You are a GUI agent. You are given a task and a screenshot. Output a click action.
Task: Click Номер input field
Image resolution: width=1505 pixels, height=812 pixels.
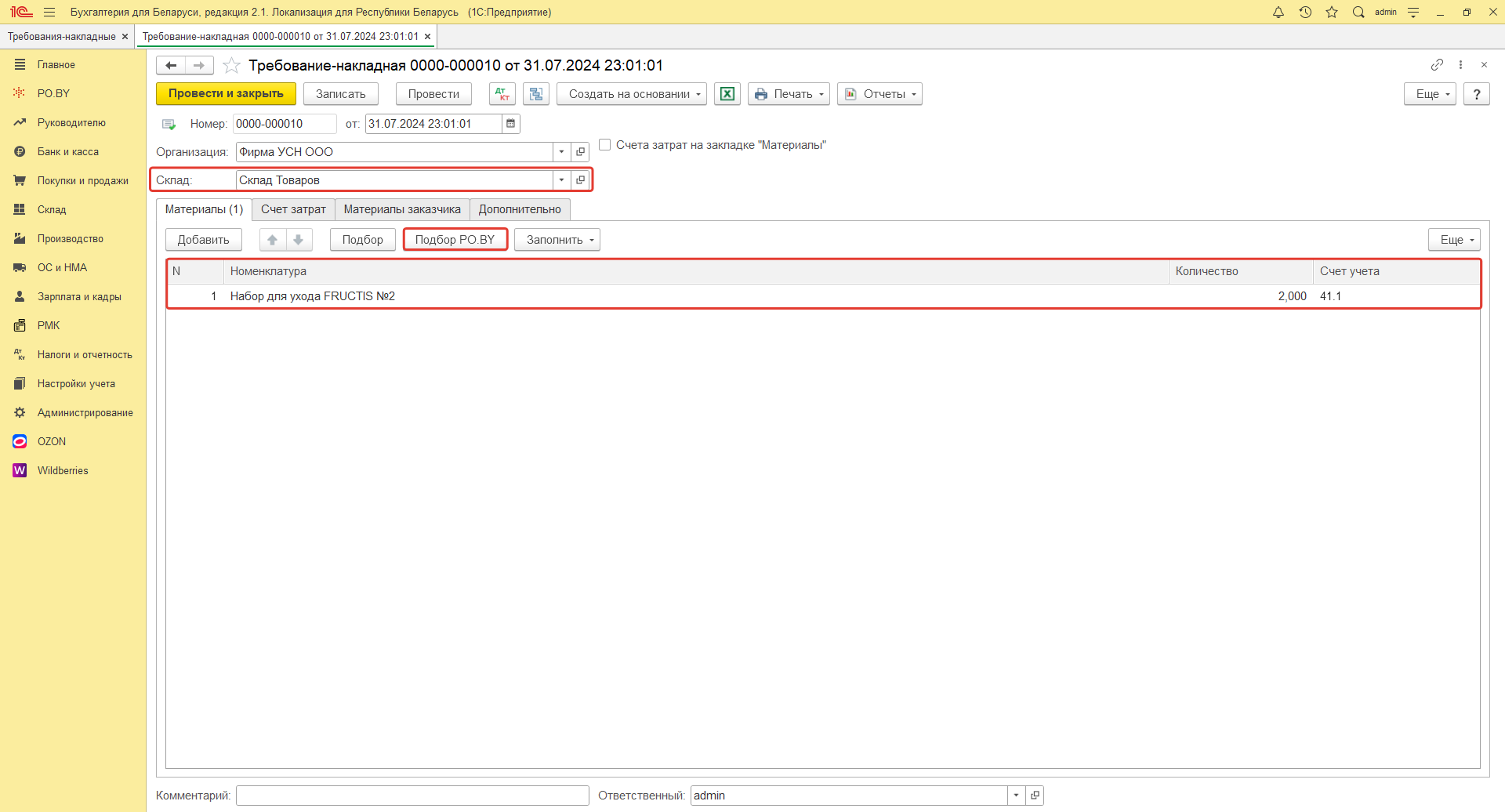285,124
